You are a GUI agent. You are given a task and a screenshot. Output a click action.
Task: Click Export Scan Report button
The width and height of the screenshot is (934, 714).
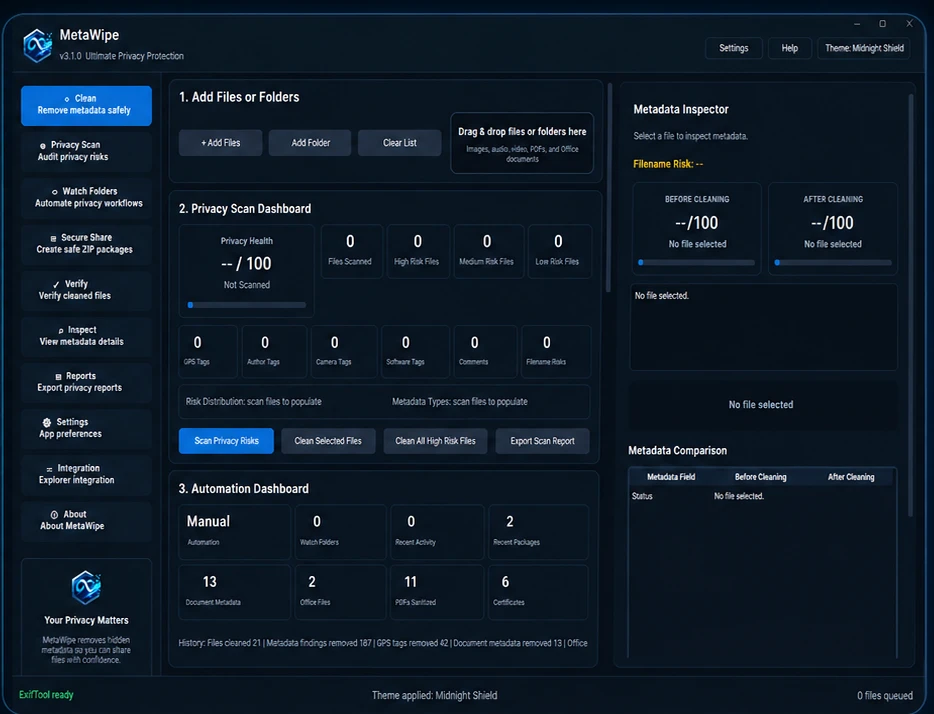(x=542, y=441)
